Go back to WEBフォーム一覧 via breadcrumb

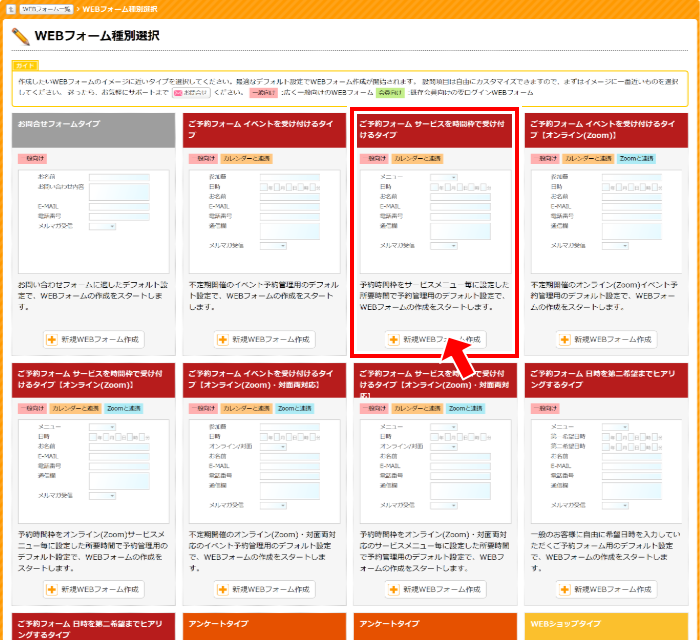point(46,9)
